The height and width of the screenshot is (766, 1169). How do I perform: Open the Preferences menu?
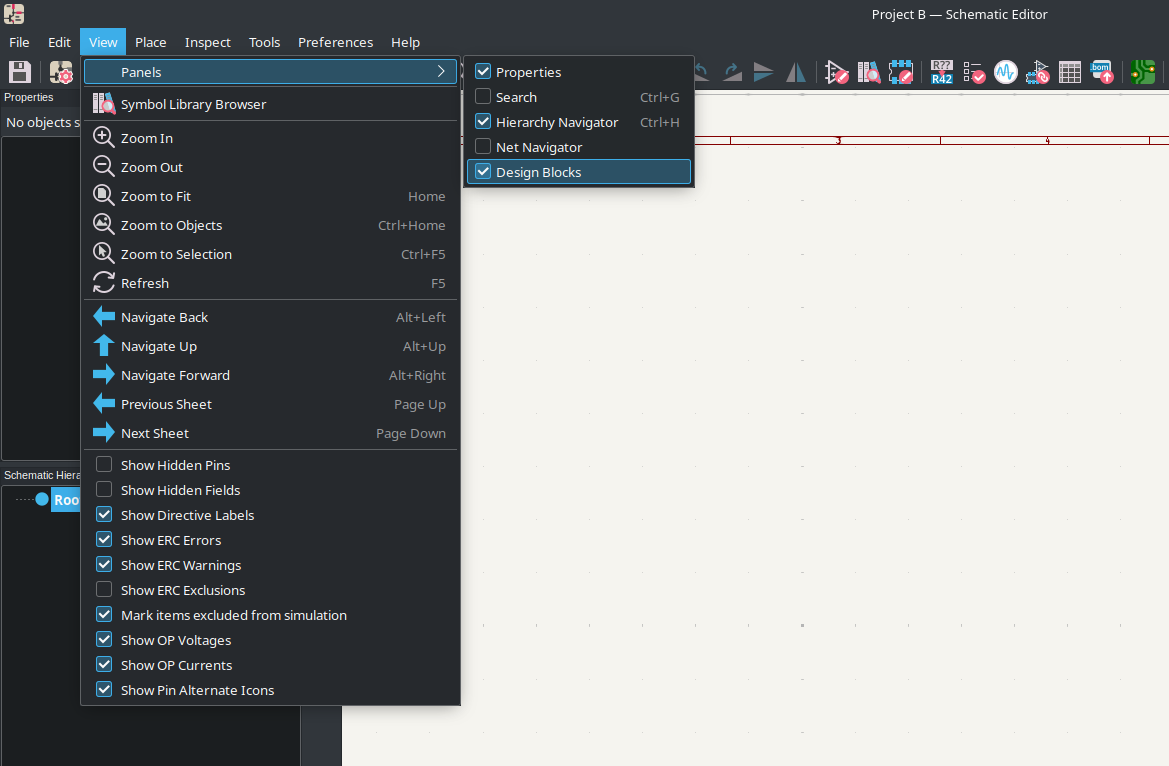click(335, 42)
